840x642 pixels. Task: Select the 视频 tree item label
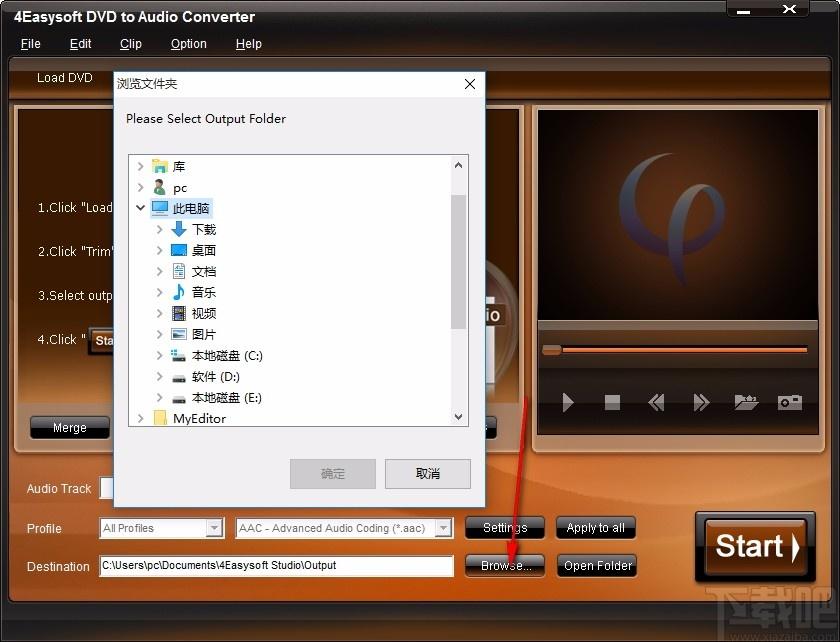click(x=204, y=313)
